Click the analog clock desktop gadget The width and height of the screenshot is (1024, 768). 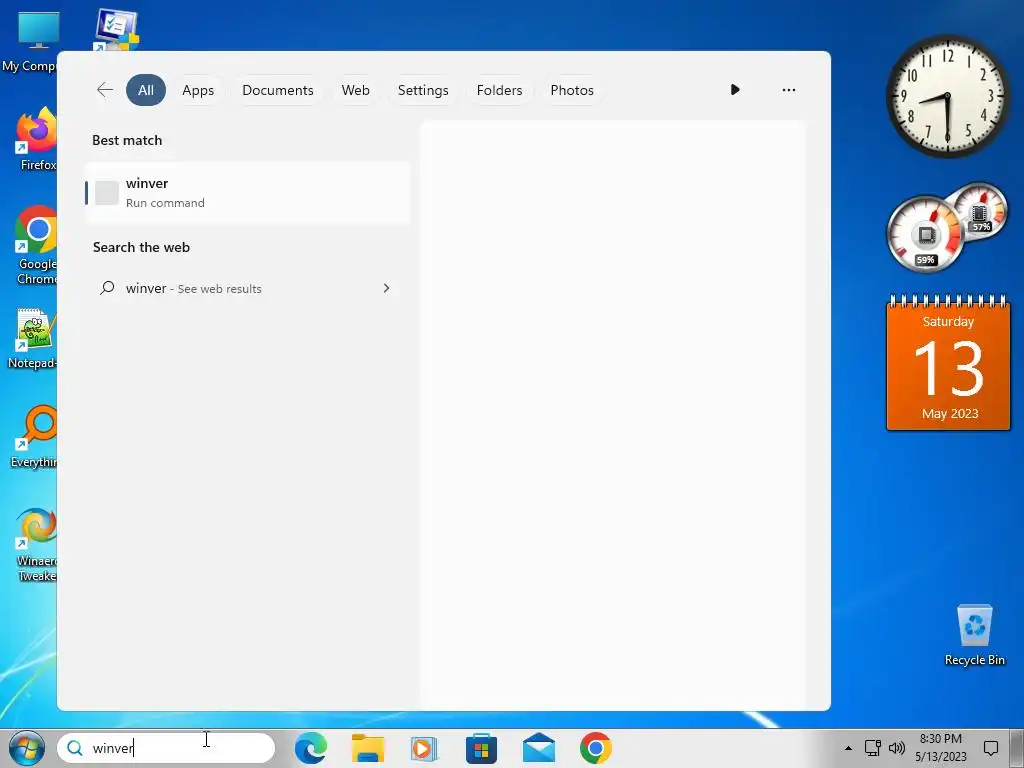coord(948,96)
